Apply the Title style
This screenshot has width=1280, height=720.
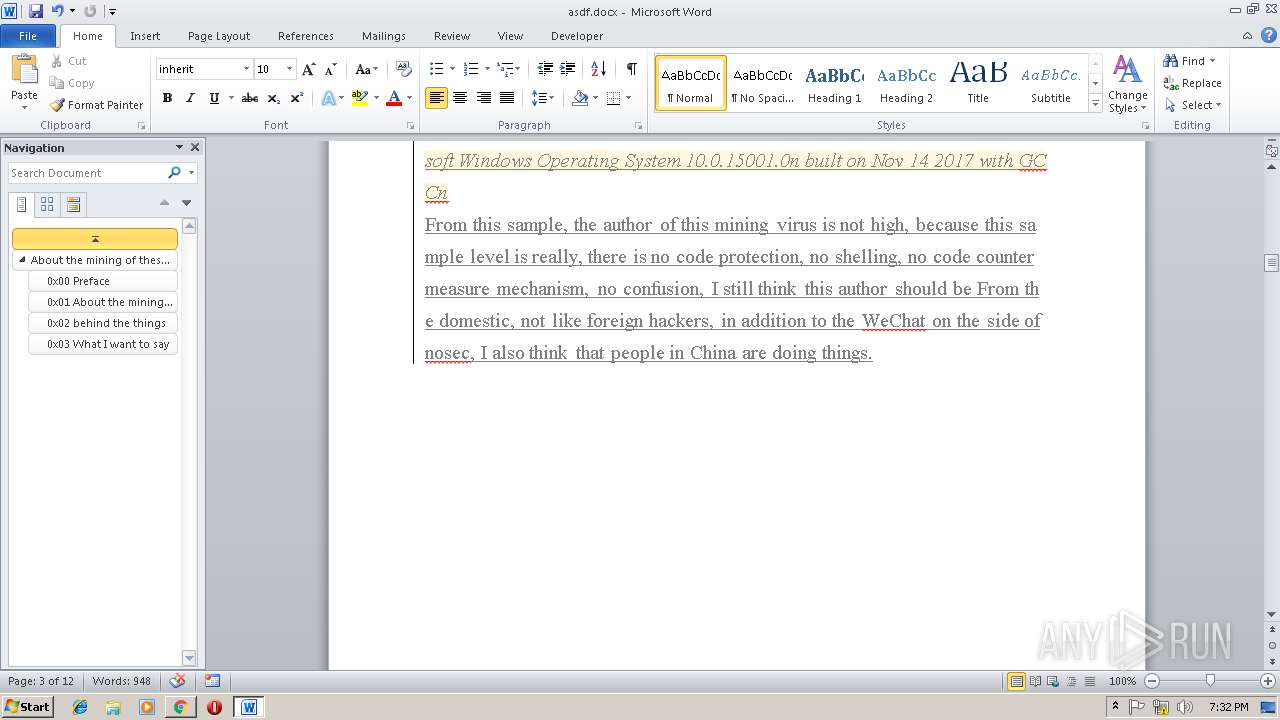point(978,83)
